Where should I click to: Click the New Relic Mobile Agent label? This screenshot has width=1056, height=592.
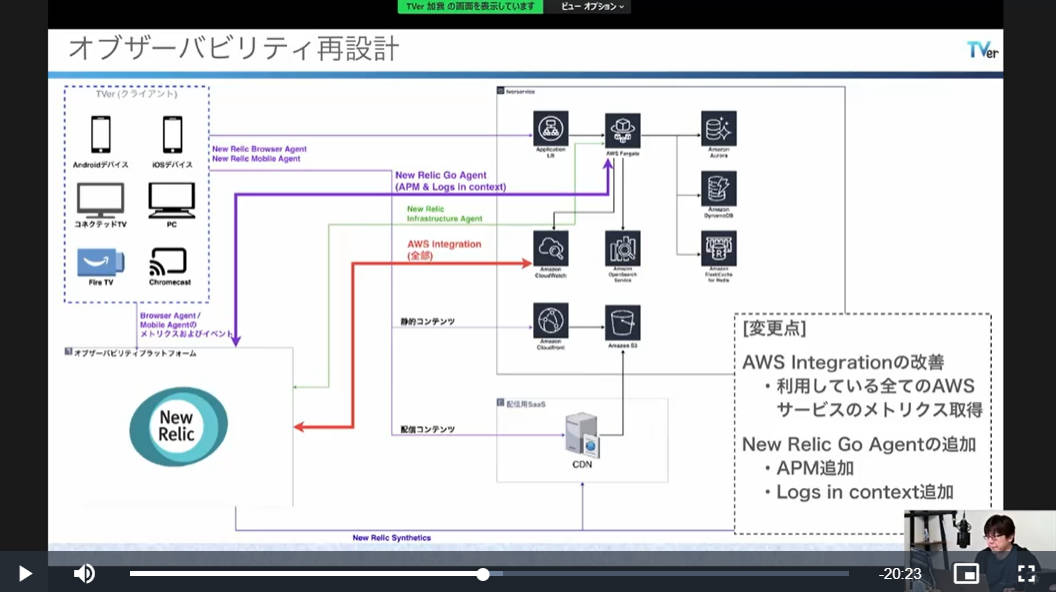(256, 158)
